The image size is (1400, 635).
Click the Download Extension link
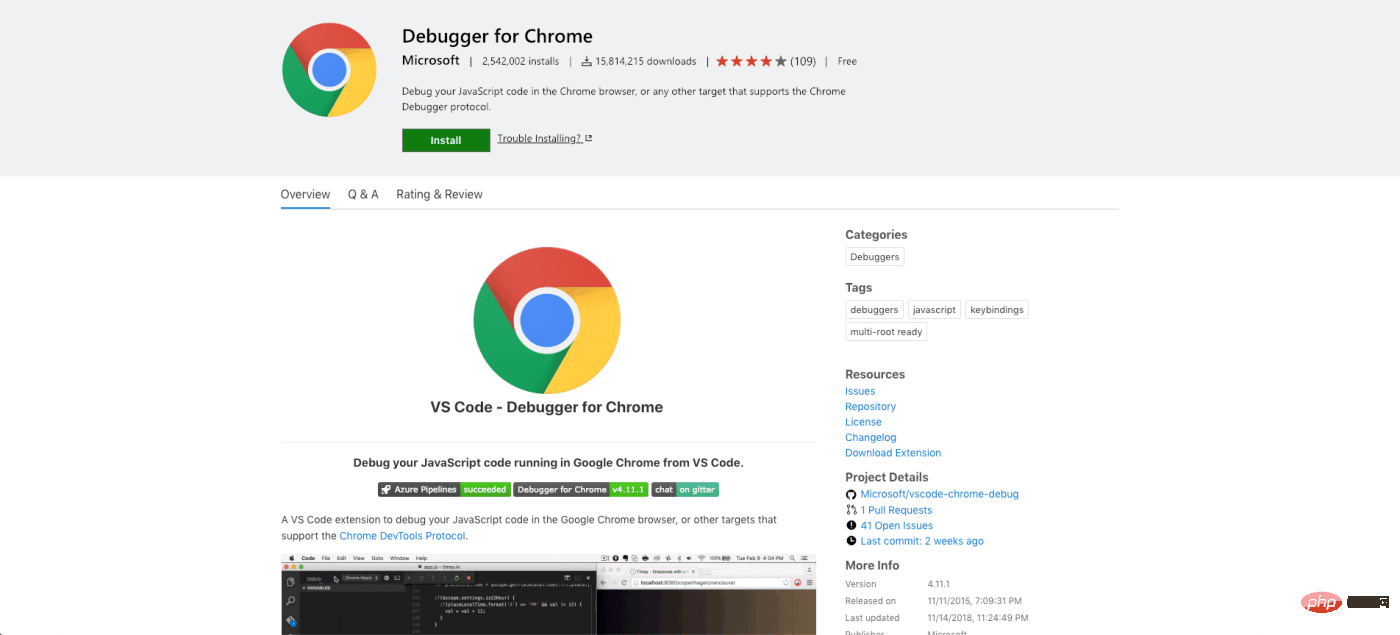[893, 453]
